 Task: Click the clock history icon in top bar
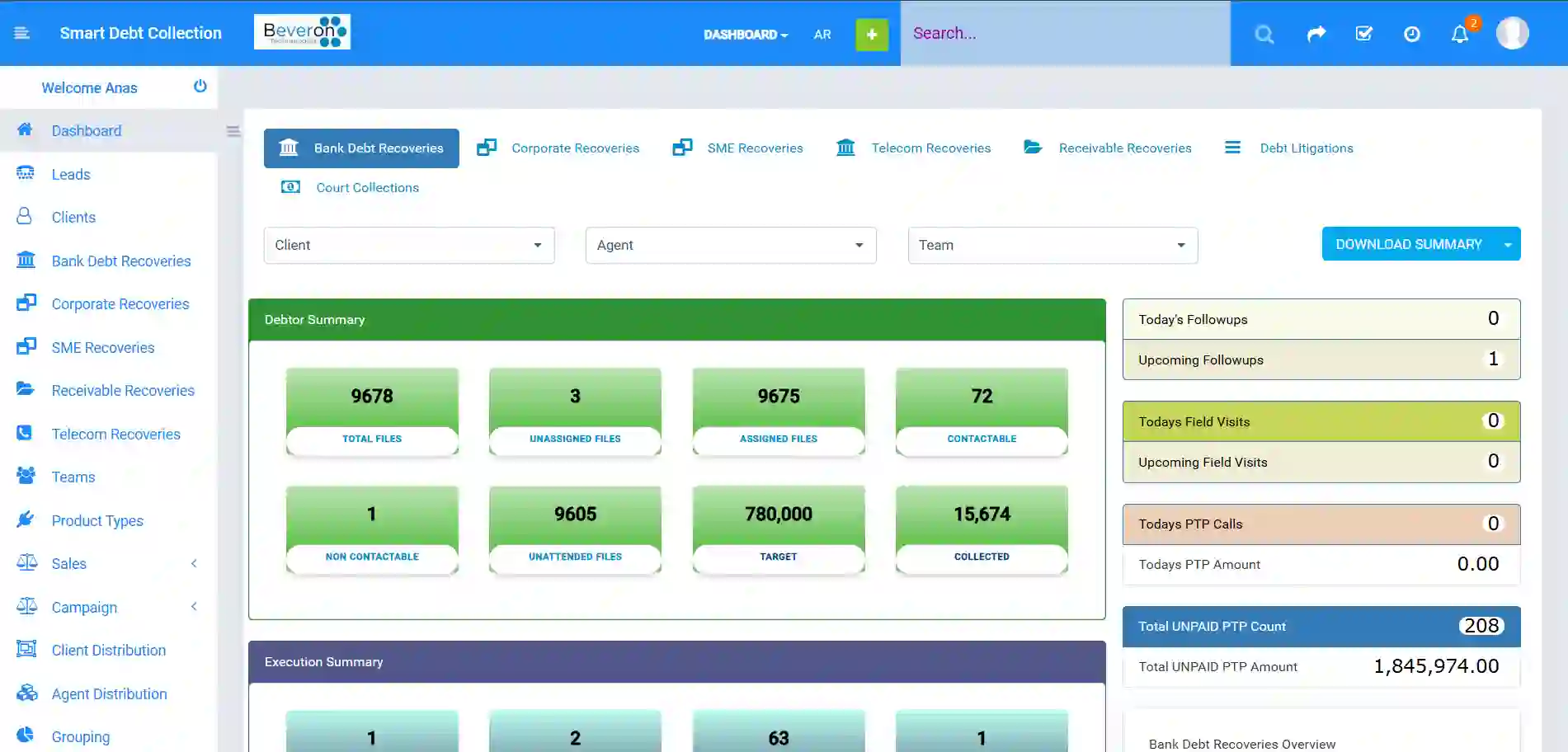click(x=1412, y=34)
